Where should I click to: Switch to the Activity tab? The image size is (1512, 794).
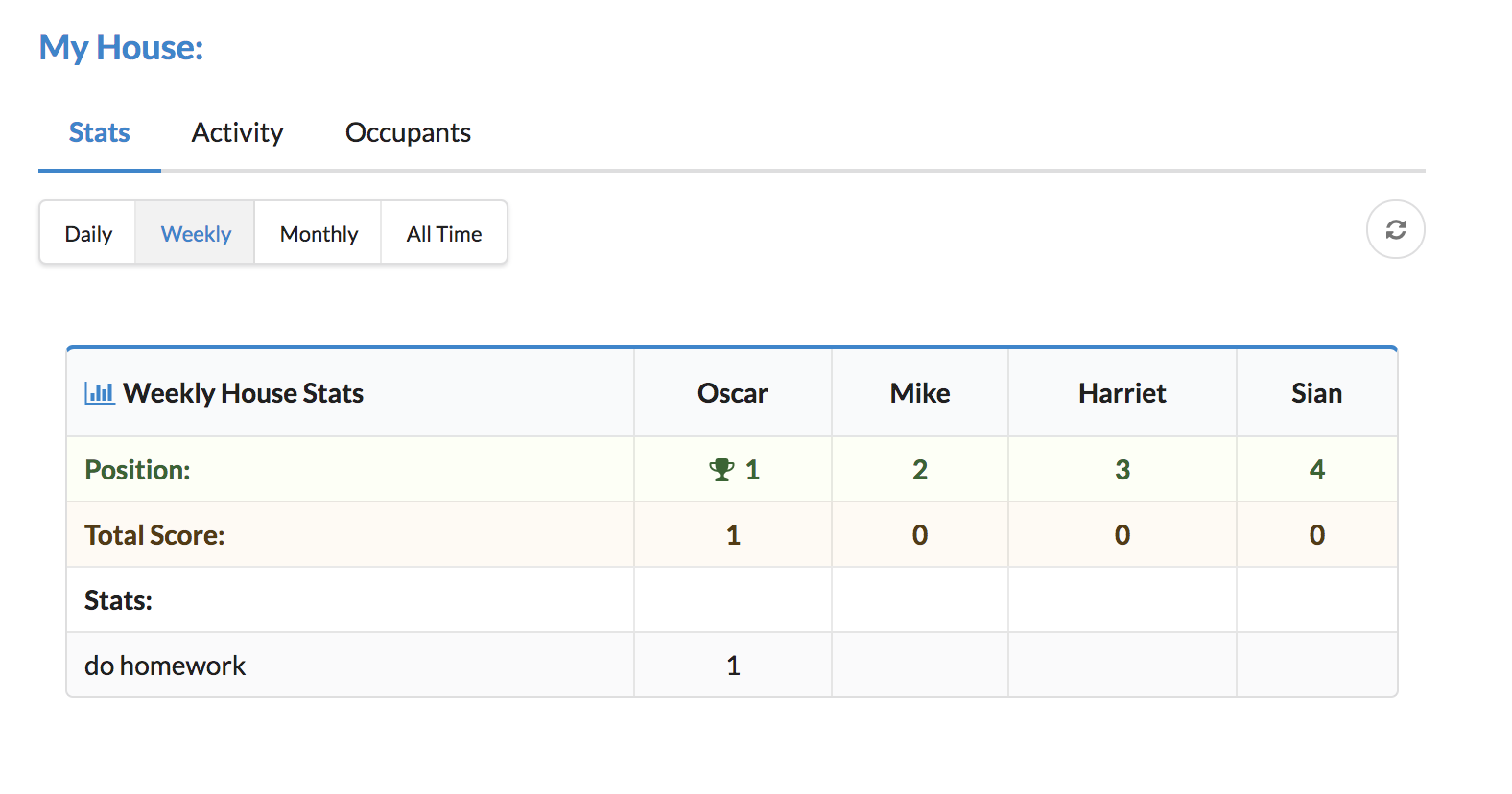[237, 132]
